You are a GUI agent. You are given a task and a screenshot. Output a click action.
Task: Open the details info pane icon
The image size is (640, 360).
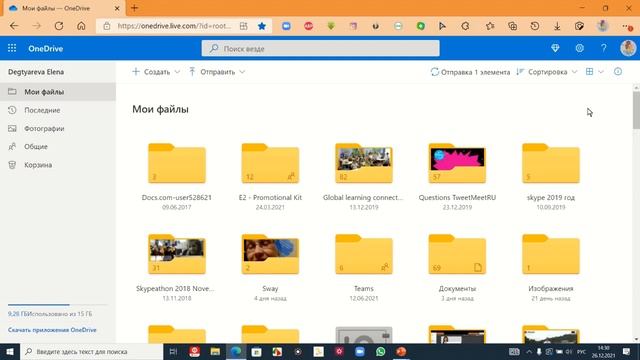point(618,72)
